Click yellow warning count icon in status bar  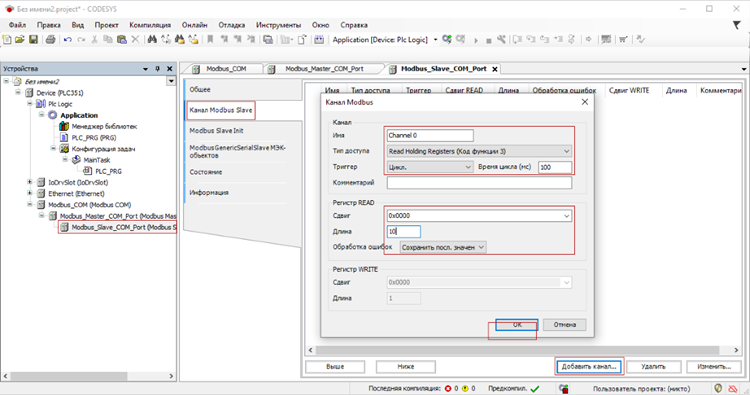click(x=465, y=389)
